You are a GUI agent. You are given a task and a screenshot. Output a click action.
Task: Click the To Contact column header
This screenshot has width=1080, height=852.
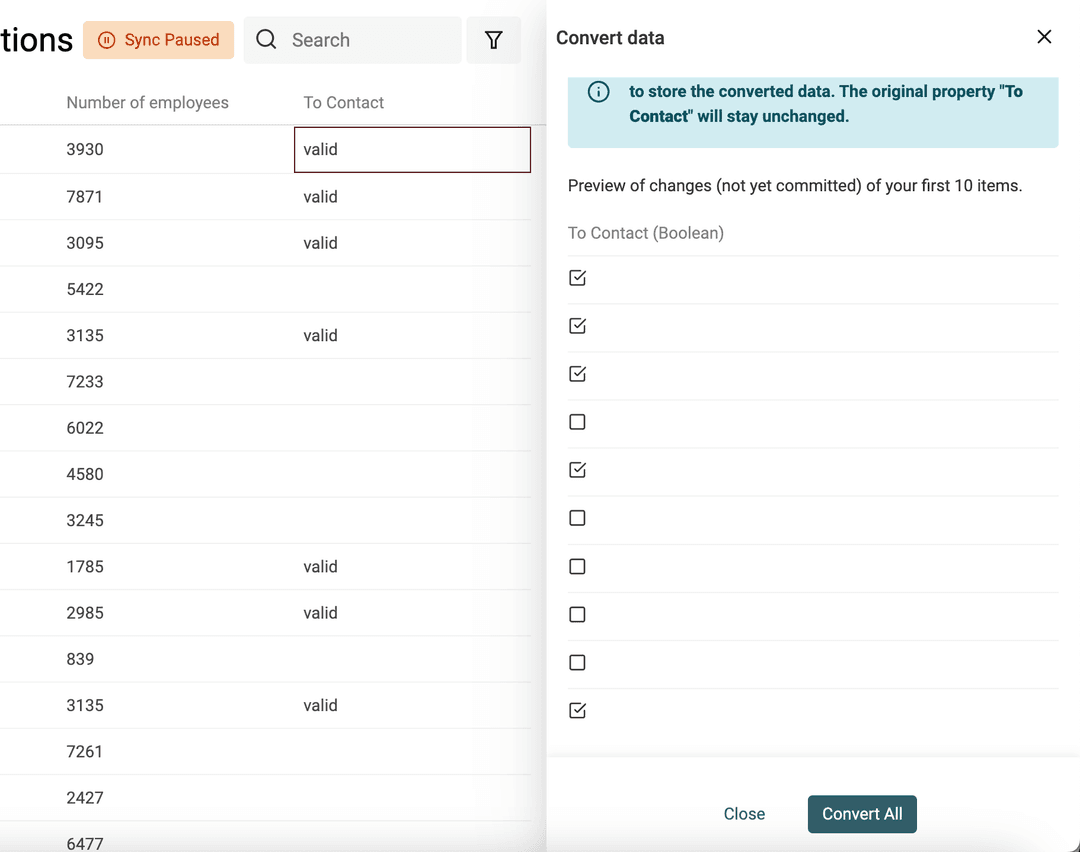pos(344,102)
